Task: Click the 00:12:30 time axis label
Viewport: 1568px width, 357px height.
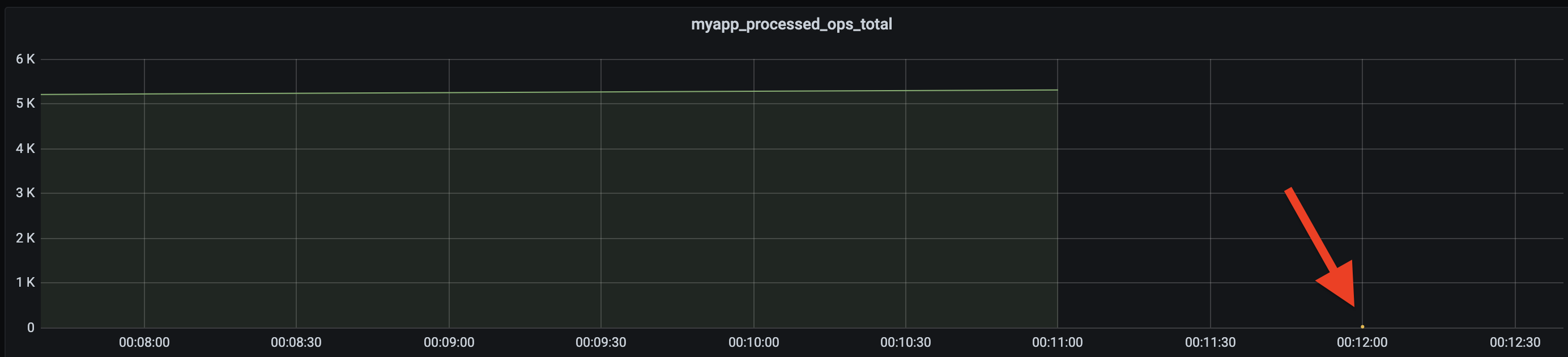Action: 1515,342
